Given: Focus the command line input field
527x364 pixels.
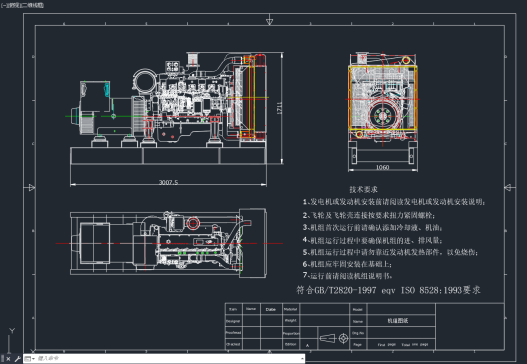Looking at the screenshot, I should 168,359.
